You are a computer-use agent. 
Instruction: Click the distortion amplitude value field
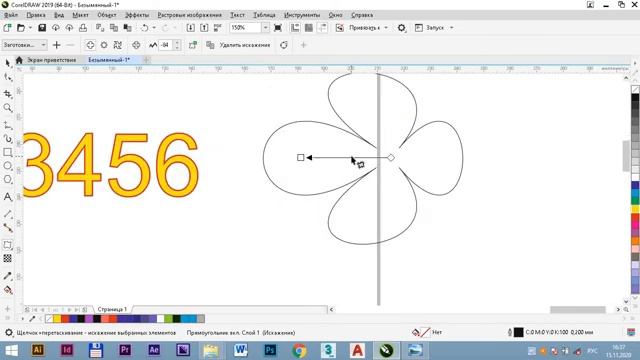point(165,45)
